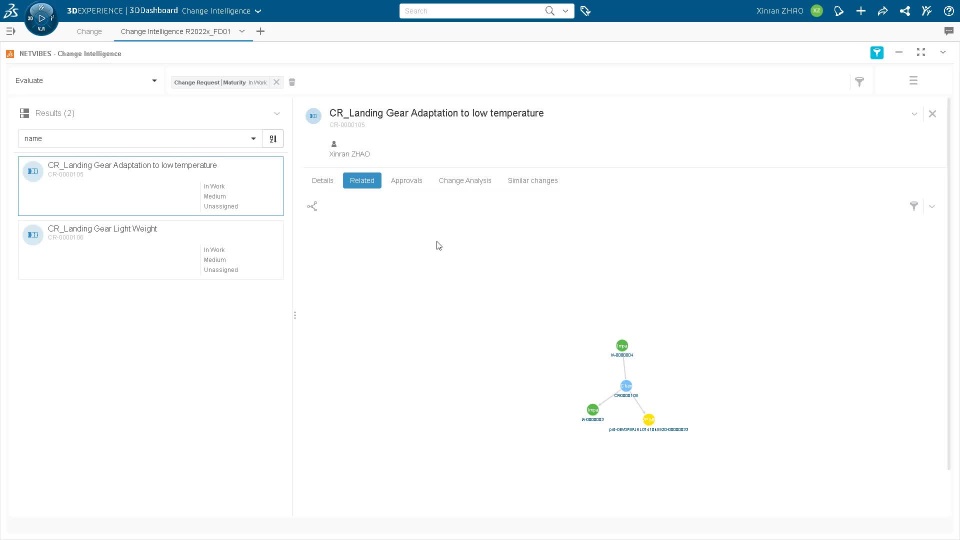Click the tag icon beside the search box
This screenshot has height=540, width=960.
coord(585,10)
